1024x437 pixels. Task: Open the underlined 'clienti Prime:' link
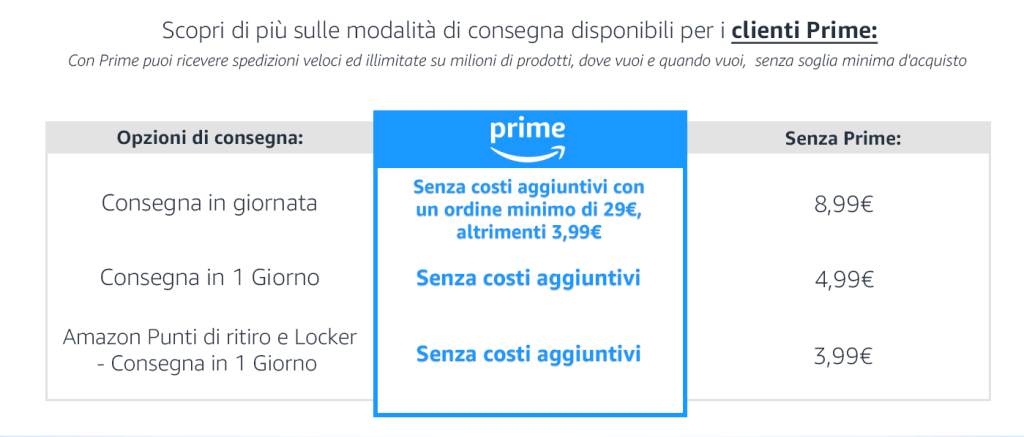tap(804, 31)
